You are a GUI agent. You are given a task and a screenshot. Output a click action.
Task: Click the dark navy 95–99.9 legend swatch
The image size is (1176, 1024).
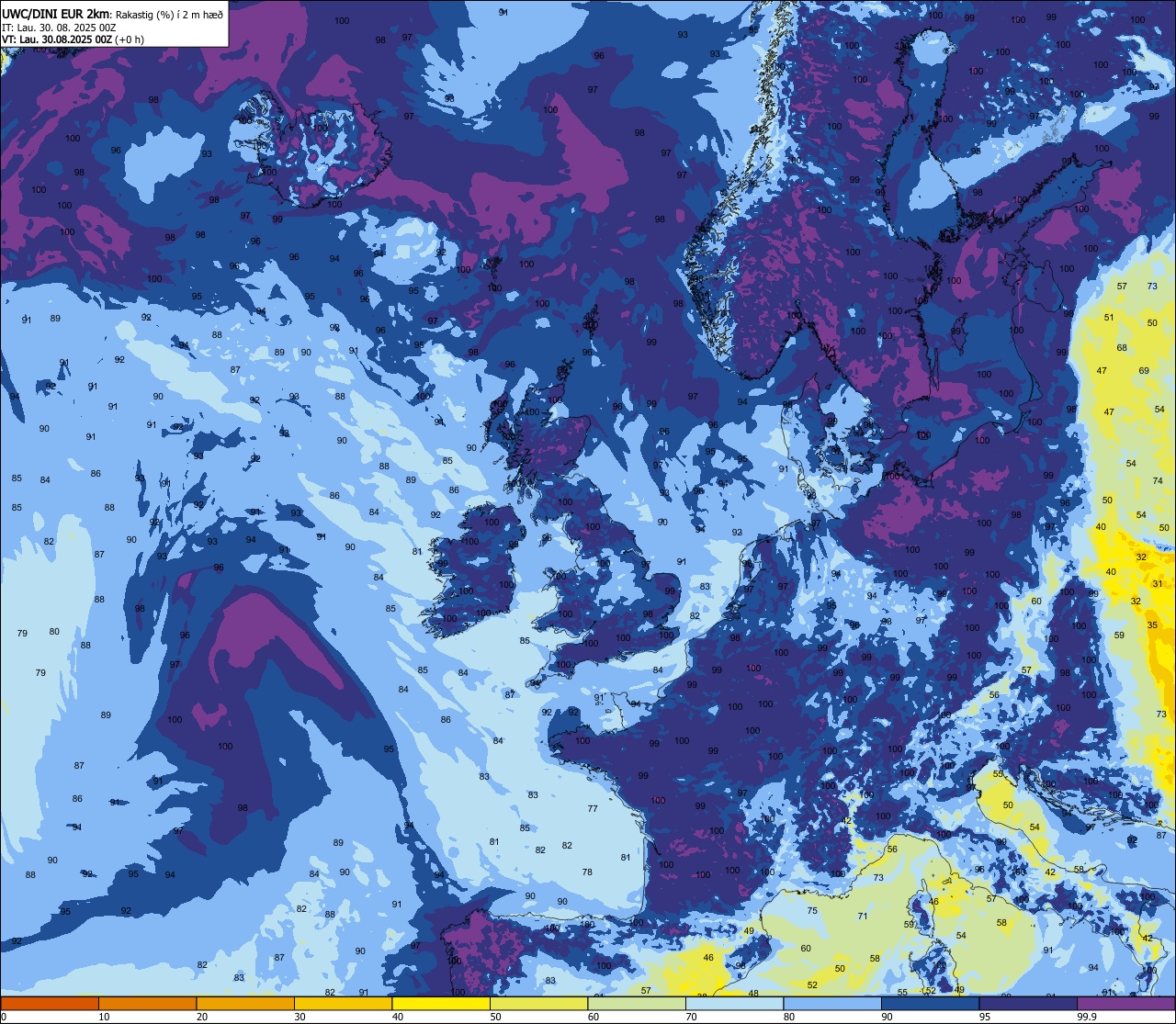pos(1028,1003)
